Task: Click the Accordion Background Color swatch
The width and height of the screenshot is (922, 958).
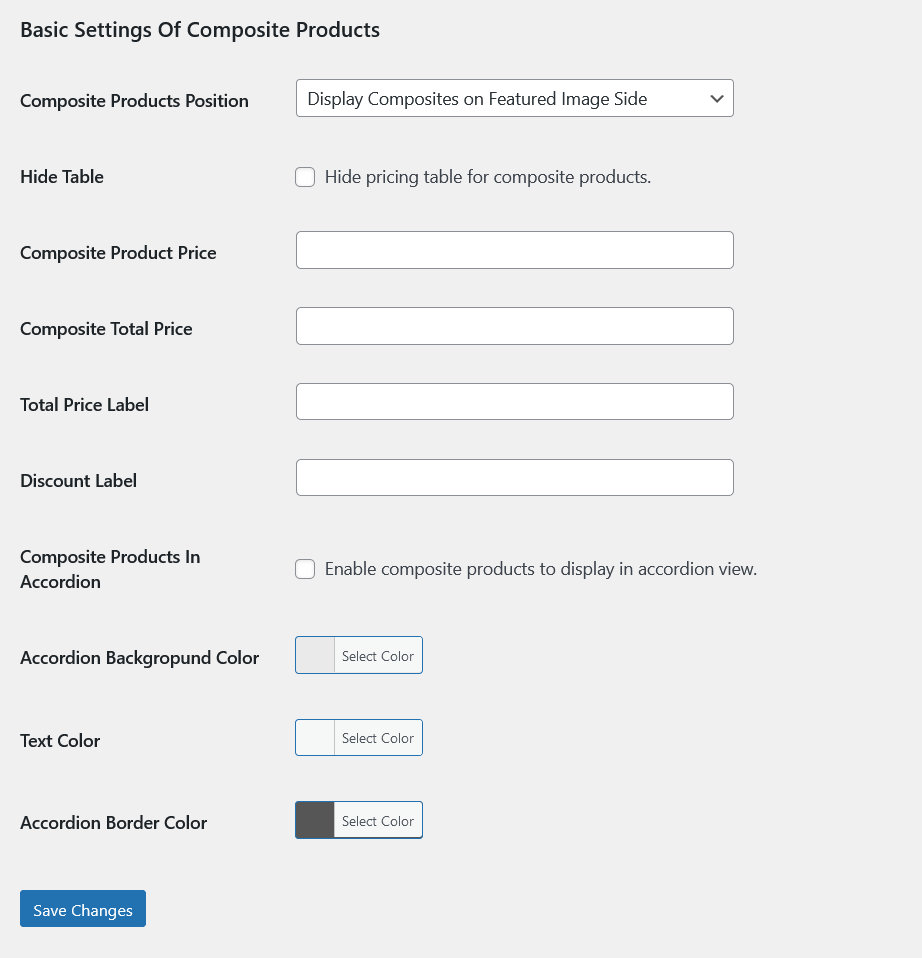Action: point(315,656)
